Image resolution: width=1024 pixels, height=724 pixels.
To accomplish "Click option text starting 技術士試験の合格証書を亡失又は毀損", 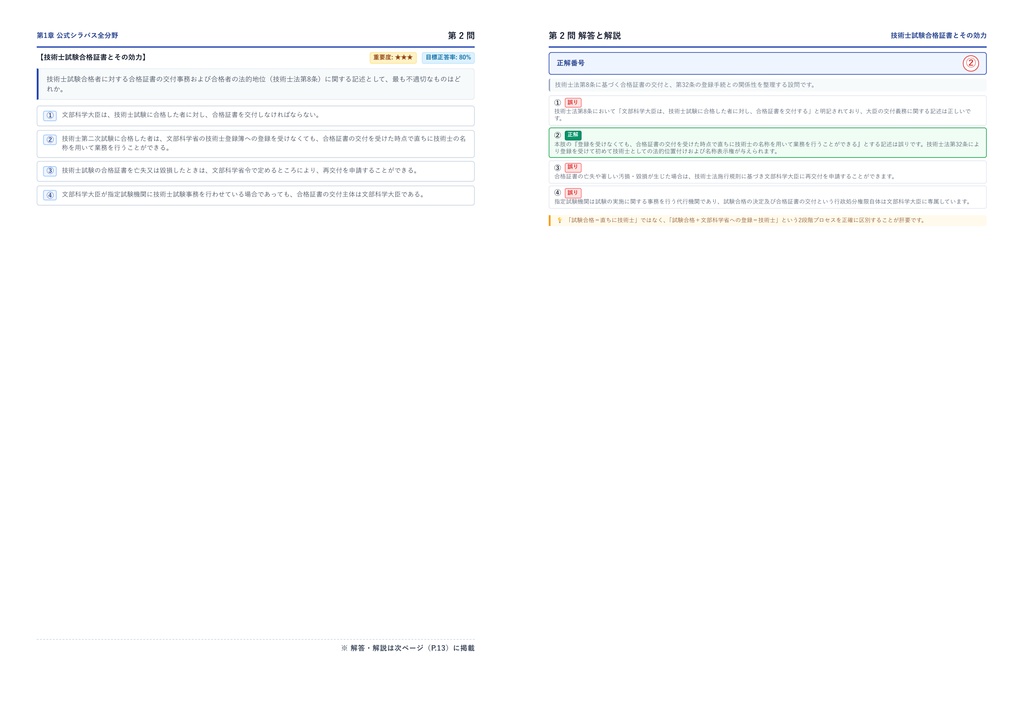I will tap(239, 170).
